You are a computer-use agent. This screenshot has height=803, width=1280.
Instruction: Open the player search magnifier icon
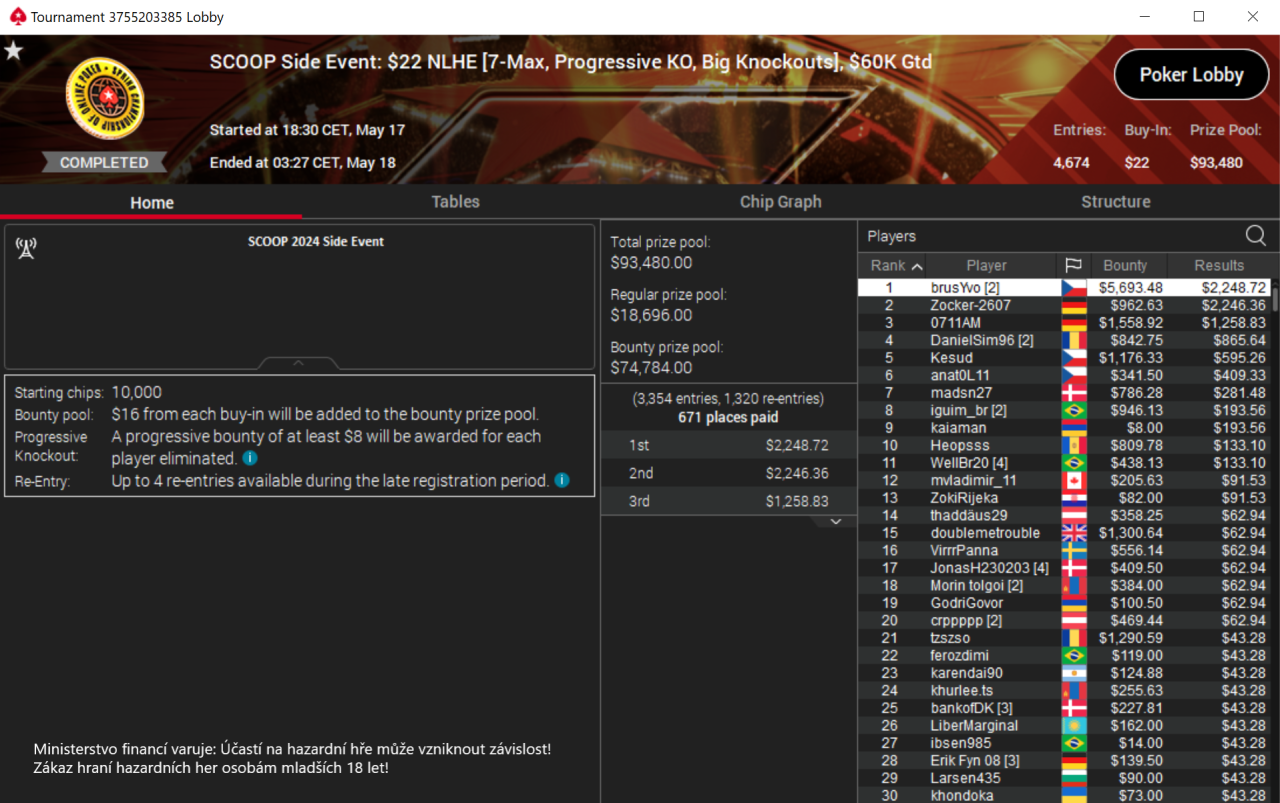(1256, 235)
